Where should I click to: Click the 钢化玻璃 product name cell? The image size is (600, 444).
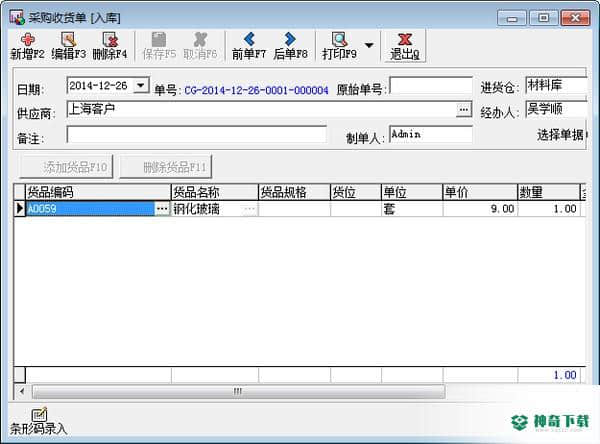click(207, 209)
